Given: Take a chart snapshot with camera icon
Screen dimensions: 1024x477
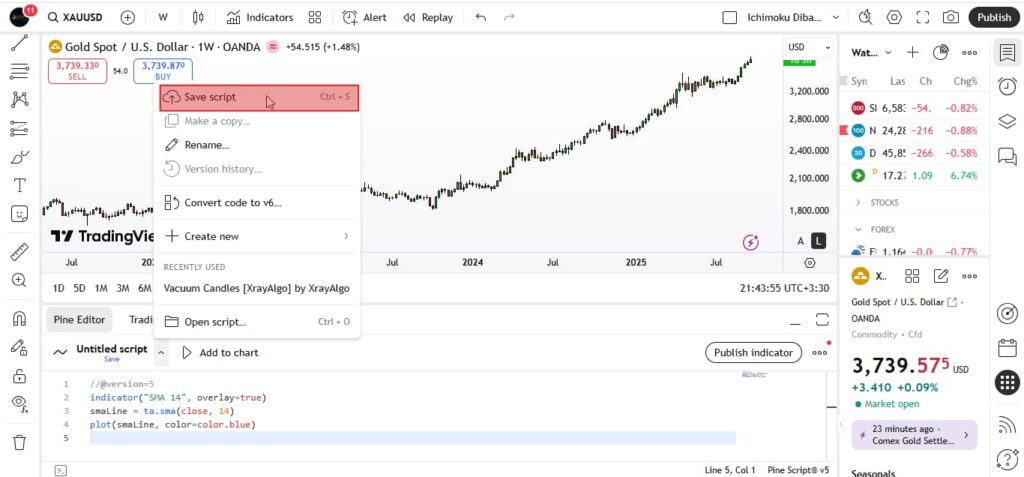Looking at the screenshot, I should click(950, 17).
